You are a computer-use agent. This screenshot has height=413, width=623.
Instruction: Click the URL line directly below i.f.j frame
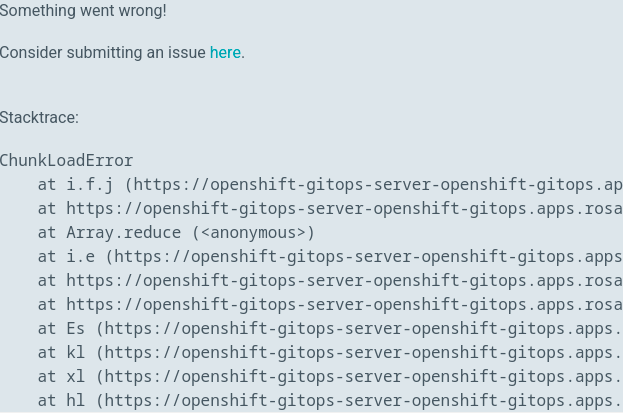tap(344, 208)
